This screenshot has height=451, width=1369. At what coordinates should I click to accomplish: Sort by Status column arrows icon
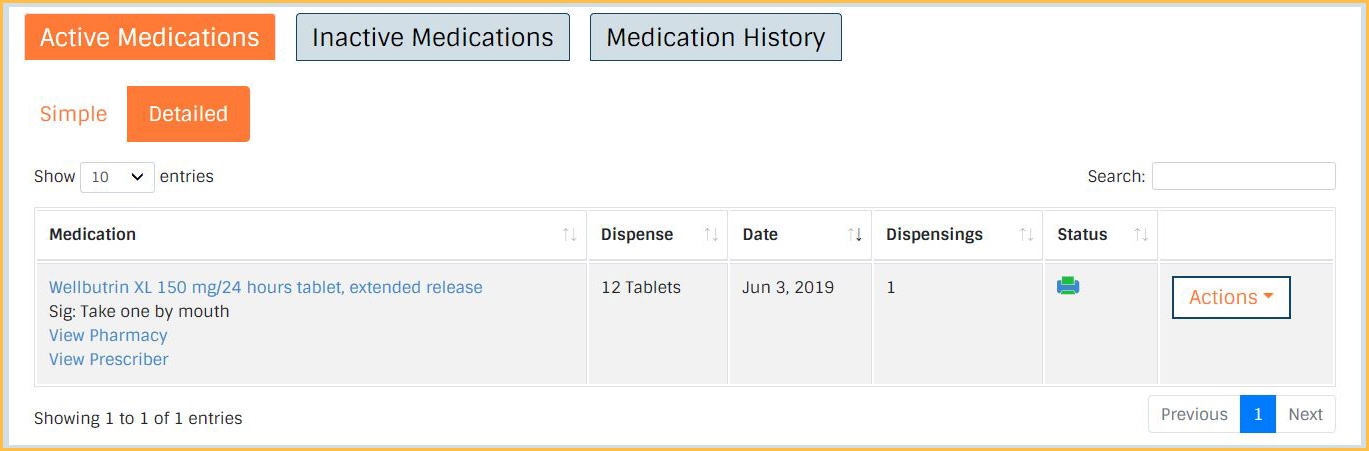1141,235
